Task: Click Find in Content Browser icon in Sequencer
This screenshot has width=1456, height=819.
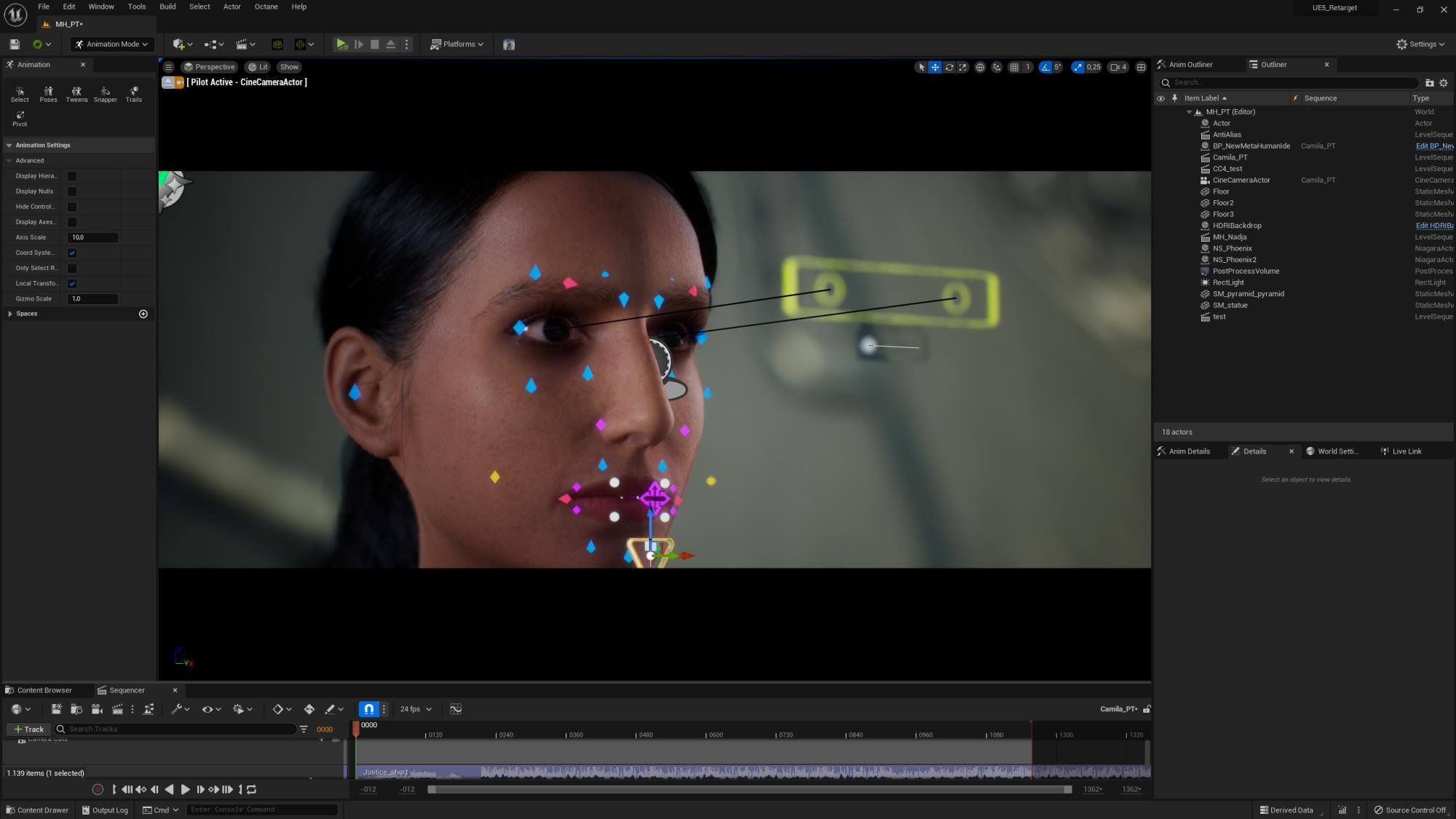Action: click(76, 709)
